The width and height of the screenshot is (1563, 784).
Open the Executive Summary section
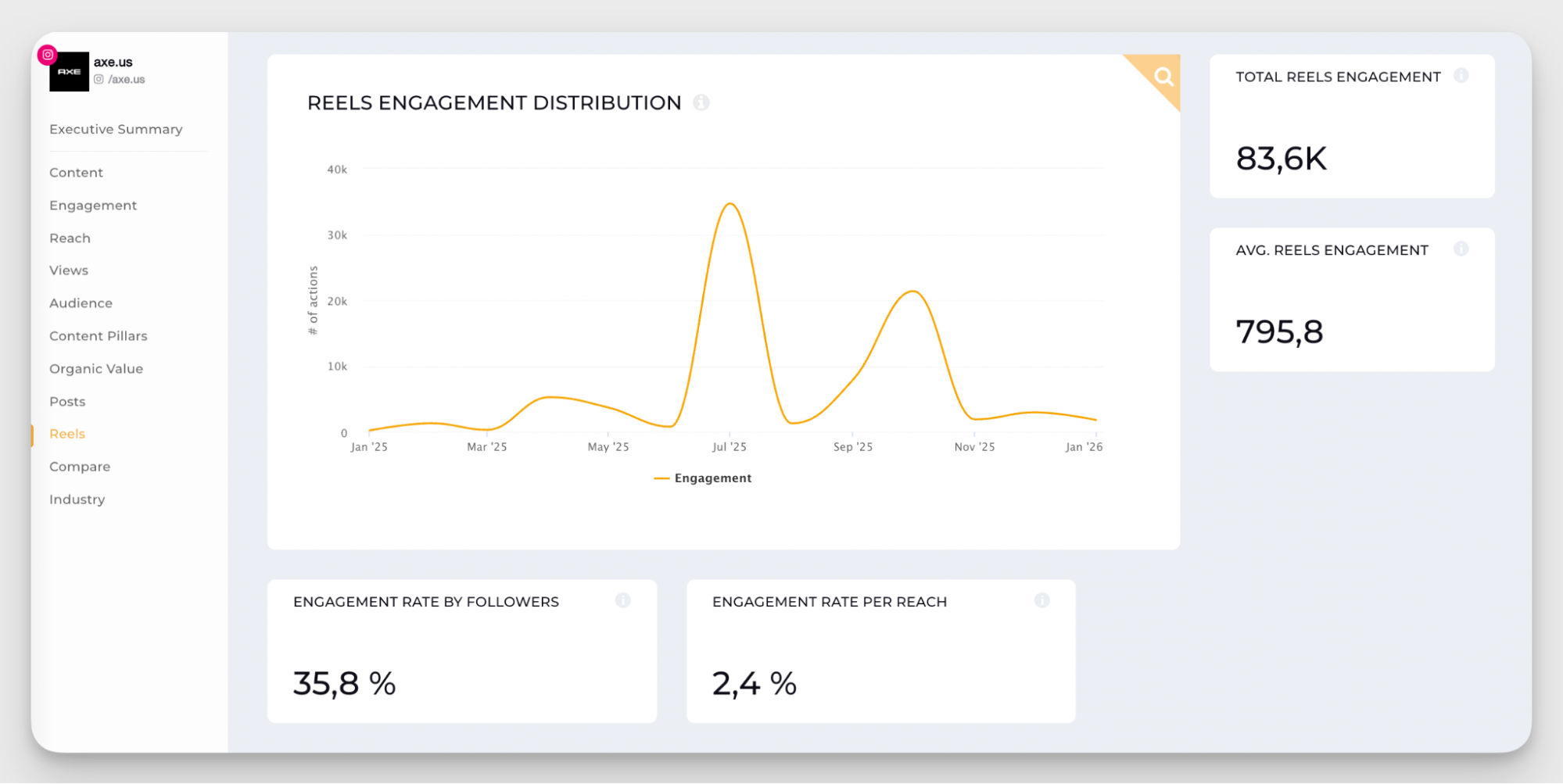pyautogui.click(x=116, y=129)
